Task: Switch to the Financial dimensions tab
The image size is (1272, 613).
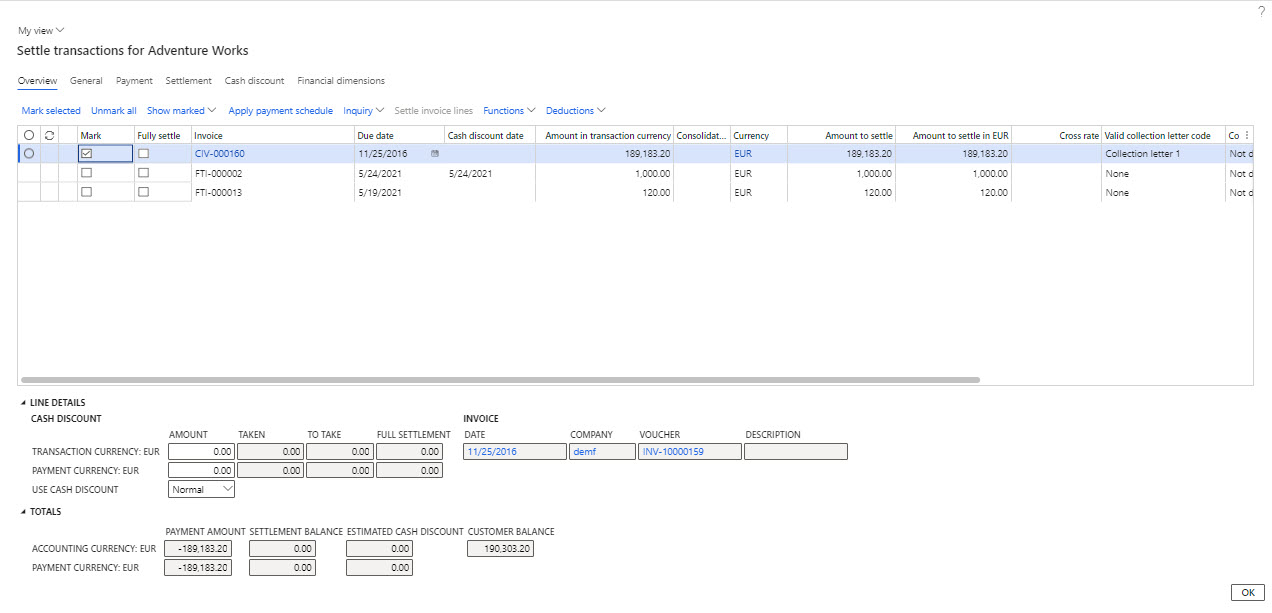Action: pyautogui.click(x=340, y=81)
